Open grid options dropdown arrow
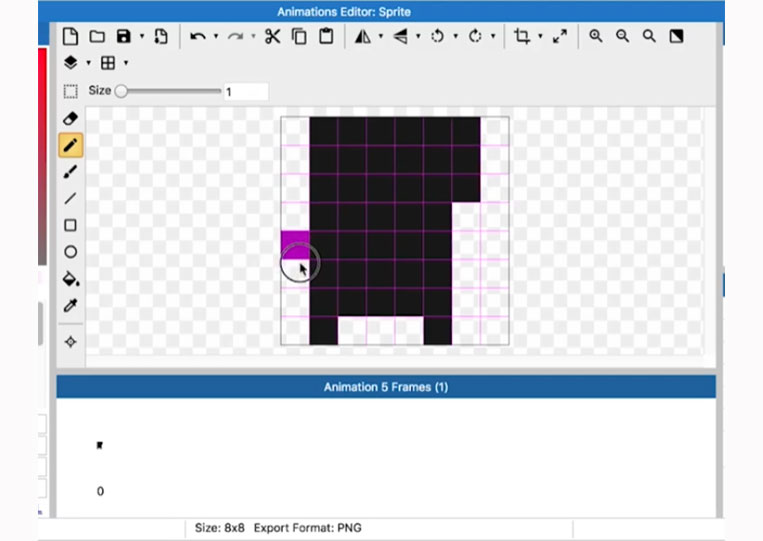This screenshot has height=541, width=763. pos(126,63)
